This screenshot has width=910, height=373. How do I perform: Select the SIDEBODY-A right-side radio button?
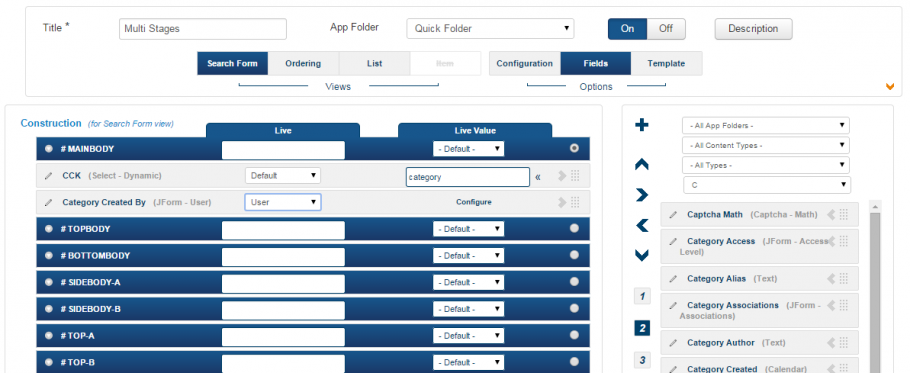point(574,282)
